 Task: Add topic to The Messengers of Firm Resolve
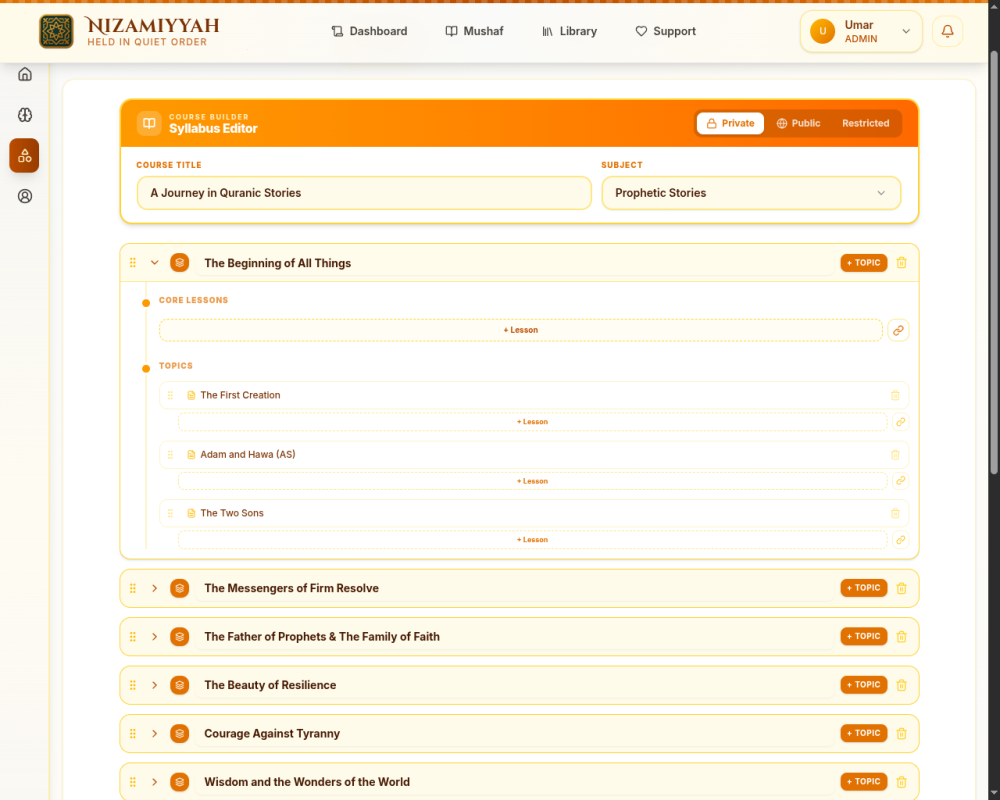[x=864, y=588]
